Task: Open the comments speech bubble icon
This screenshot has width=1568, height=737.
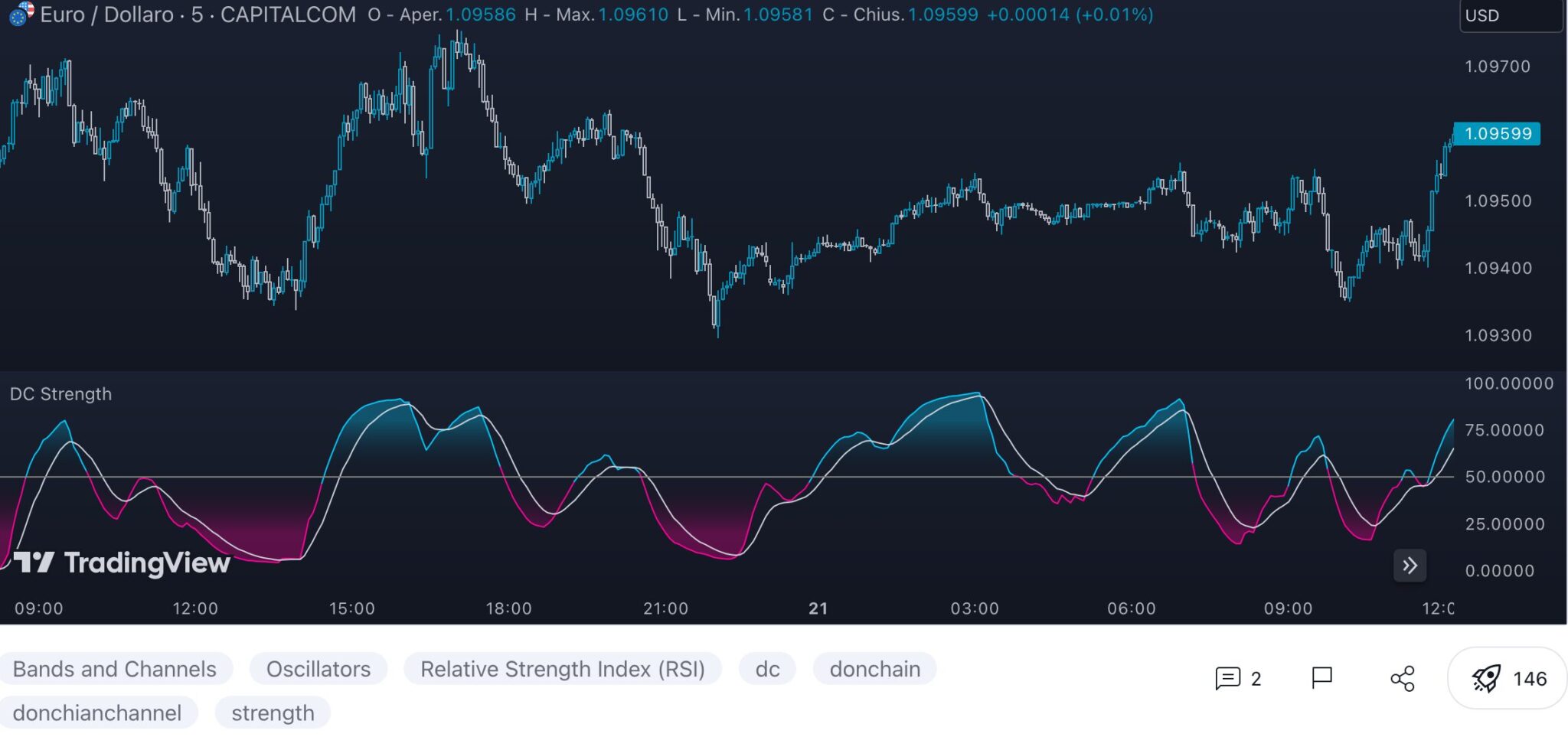Action: click(1227, 678)
